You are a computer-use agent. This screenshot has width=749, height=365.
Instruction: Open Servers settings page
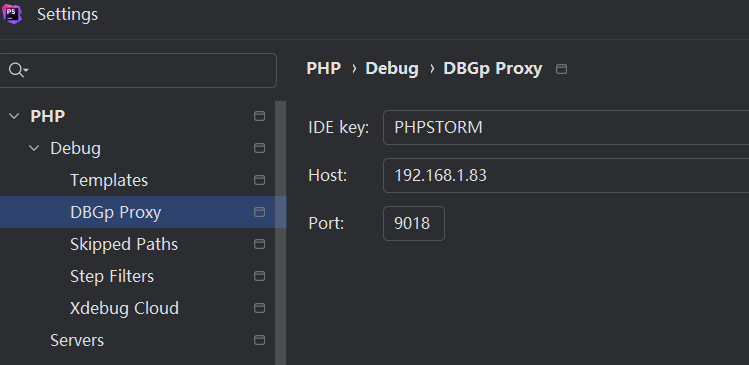[77, 340]
